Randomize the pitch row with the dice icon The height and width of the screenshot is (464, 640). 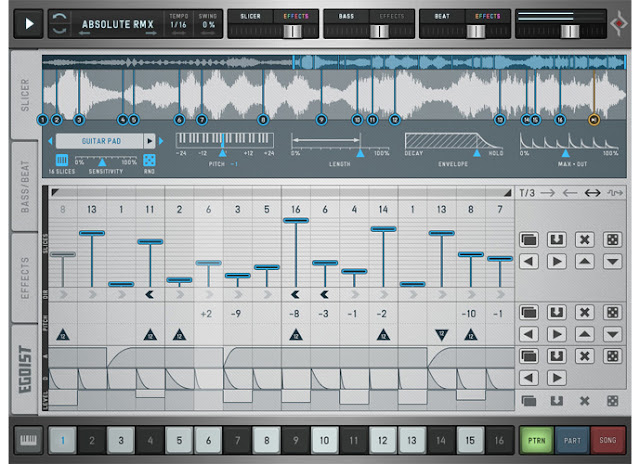click(612, 313)
